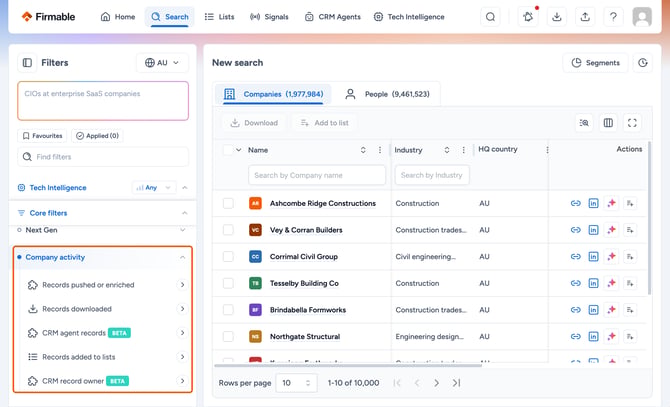Open website link for Northgate Structural
The image size is (670, 407).
pos(576,337)
